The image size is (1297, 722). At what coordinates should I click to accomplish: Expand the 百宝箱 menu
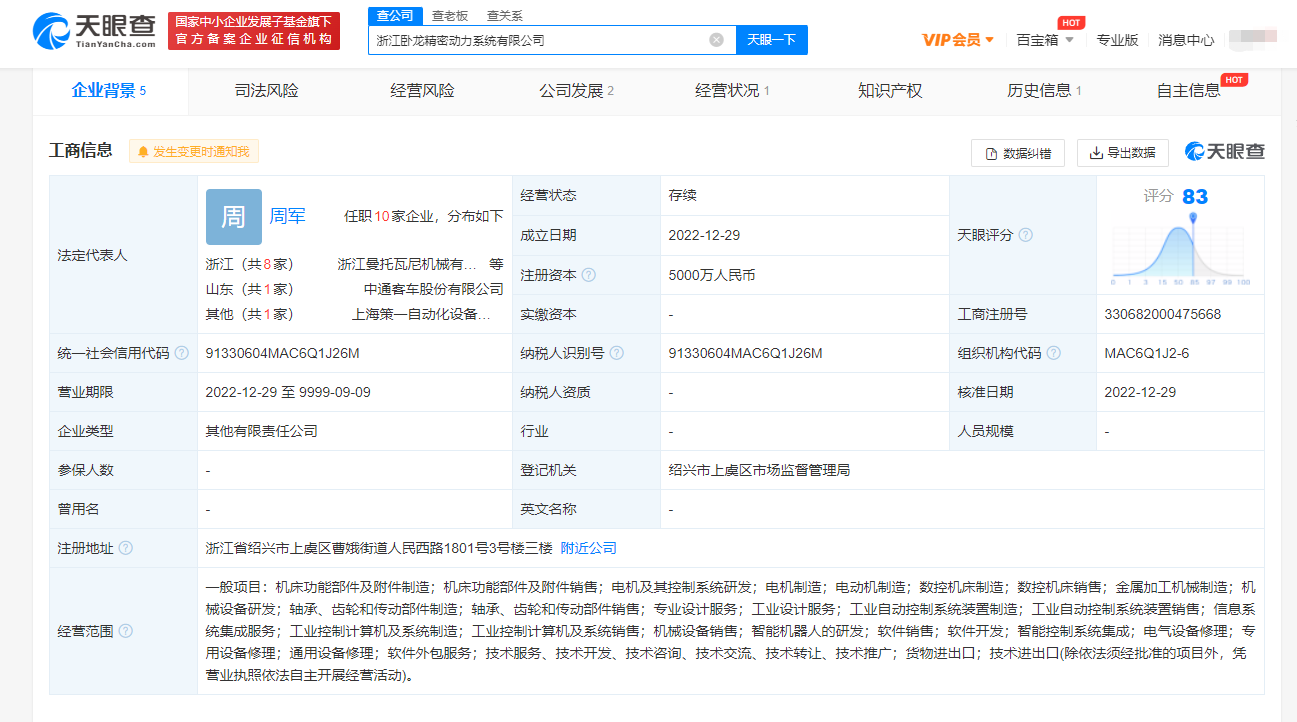pyautogui.click(x=1045, y=40)
